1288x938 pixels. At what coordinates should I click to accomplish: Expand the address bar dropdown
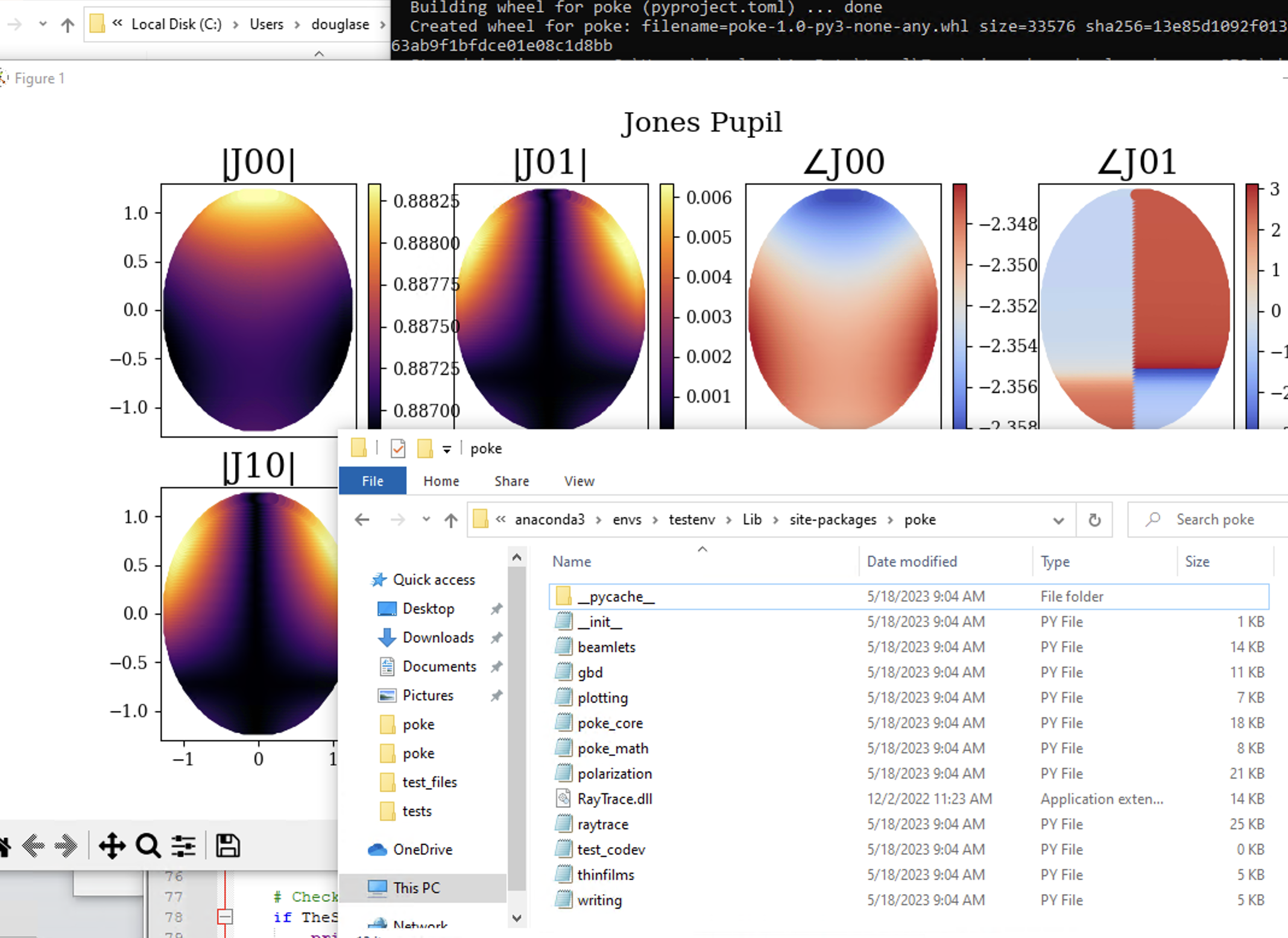1059,520
